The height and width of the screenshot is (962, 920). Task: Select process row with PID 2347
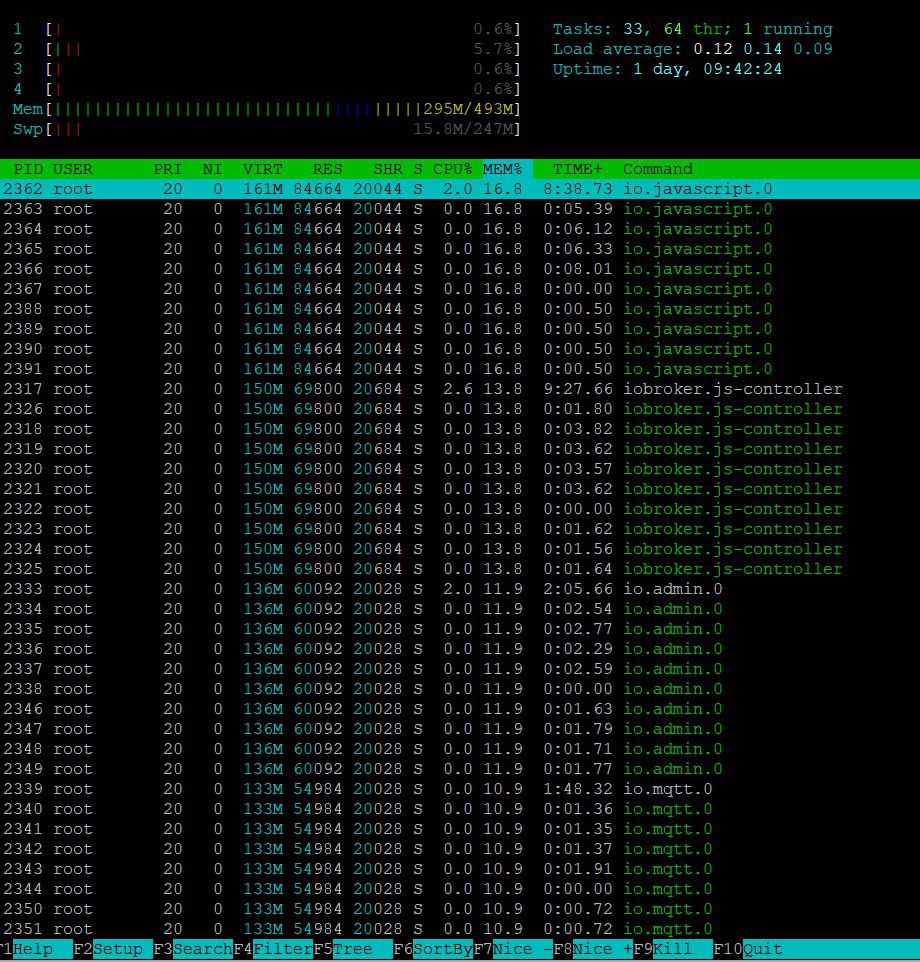(460, 729)
